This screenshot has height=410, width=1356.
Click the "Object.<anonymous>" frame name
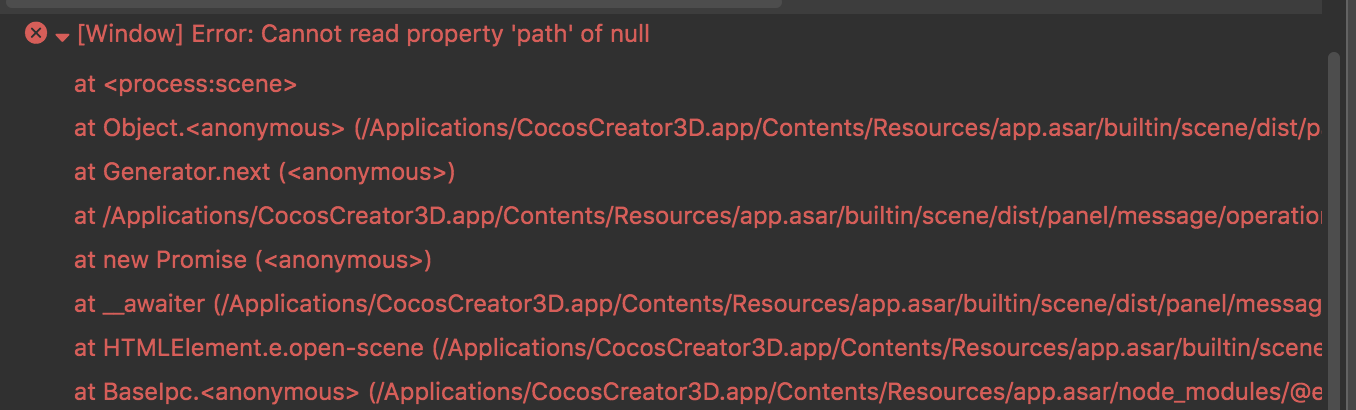click(224, 129)
